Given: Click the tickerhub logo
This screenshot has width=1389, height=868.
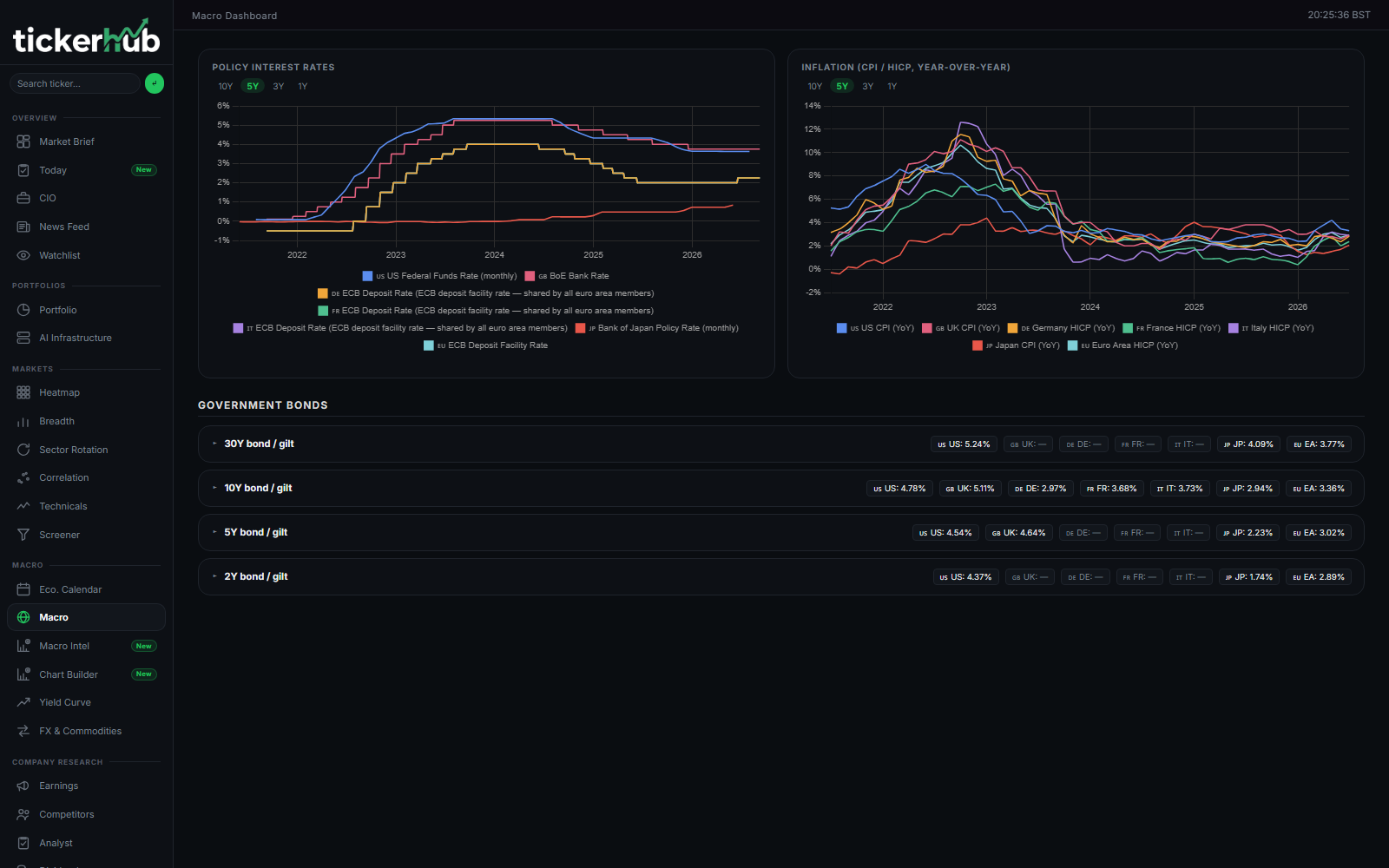Looking at the screenshot, I should pos(86,36).
